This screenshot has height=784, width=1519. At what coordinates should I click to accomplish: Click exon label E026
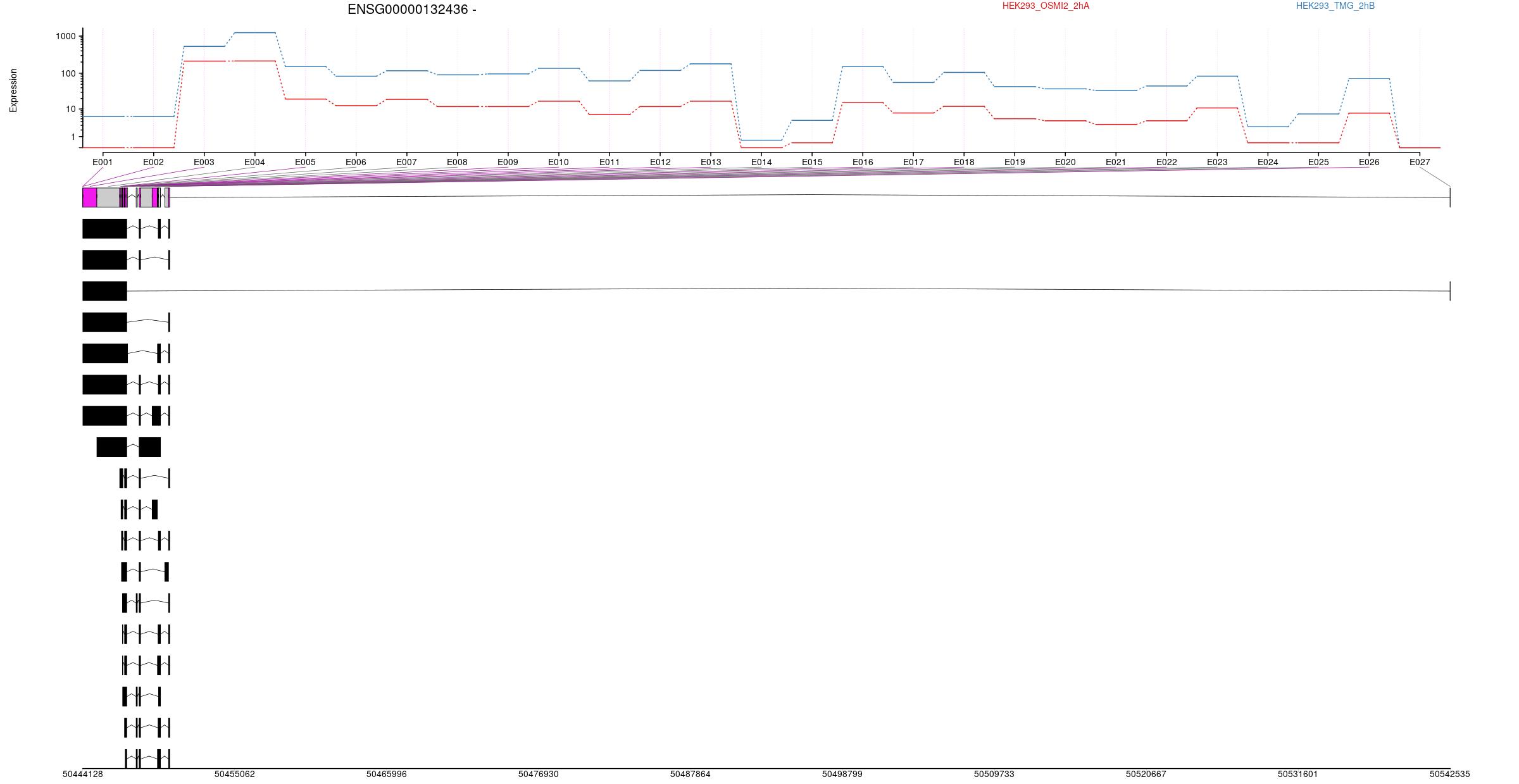pos(1369,162)
